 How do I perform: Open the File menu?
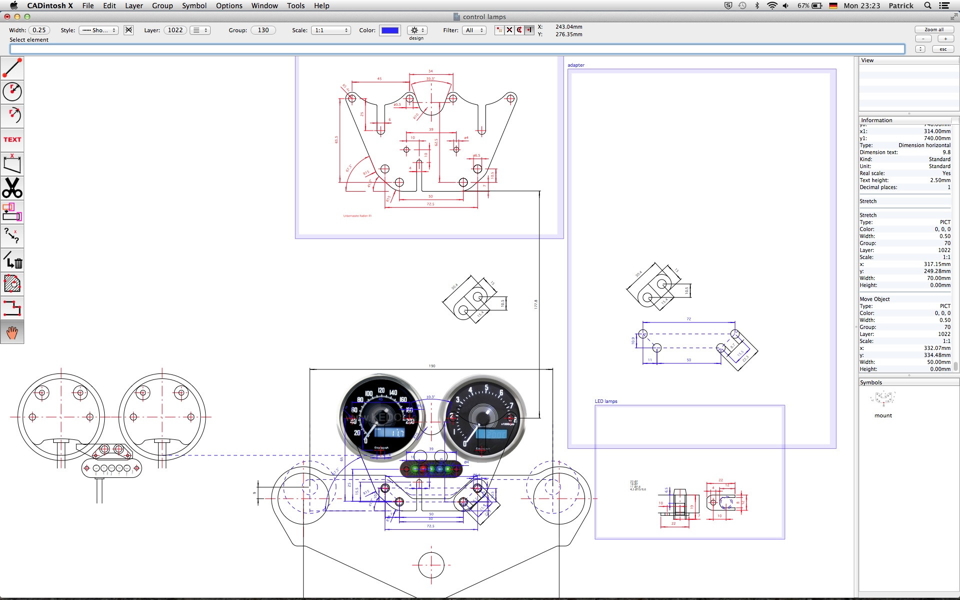pos(88,6)
